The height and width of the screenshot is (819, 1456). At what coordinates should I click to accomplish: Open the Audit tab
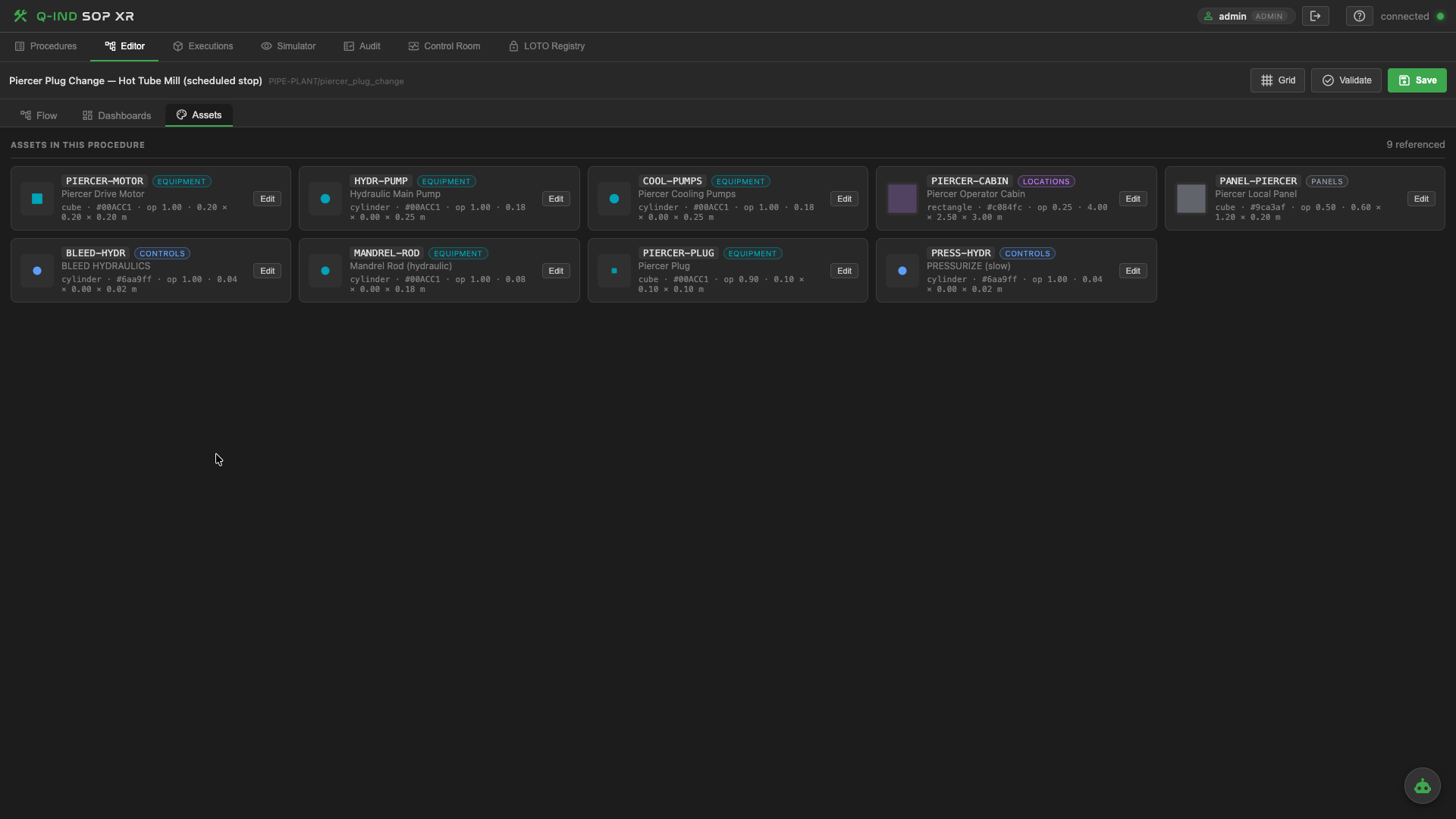tap(362, 46)
